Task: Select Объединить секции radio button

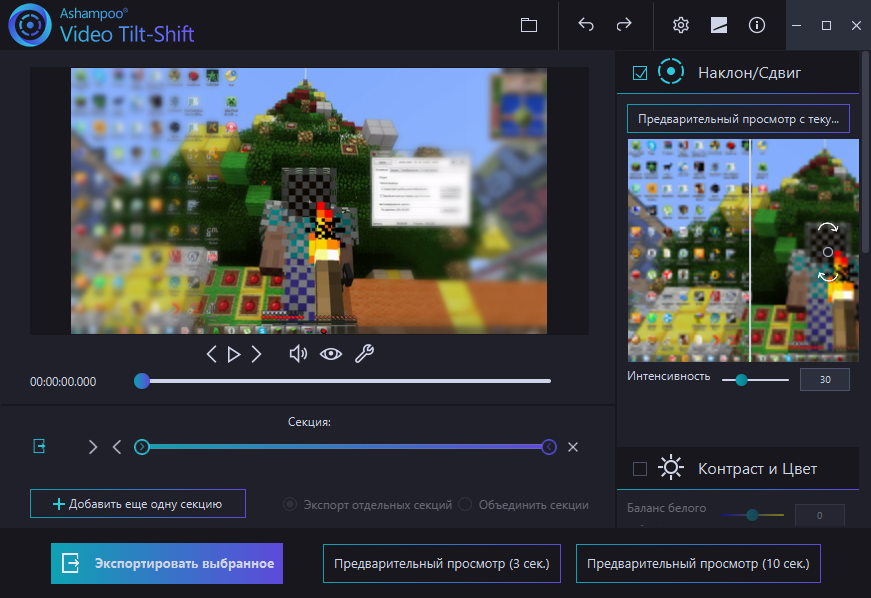Action: pos(465,505)
